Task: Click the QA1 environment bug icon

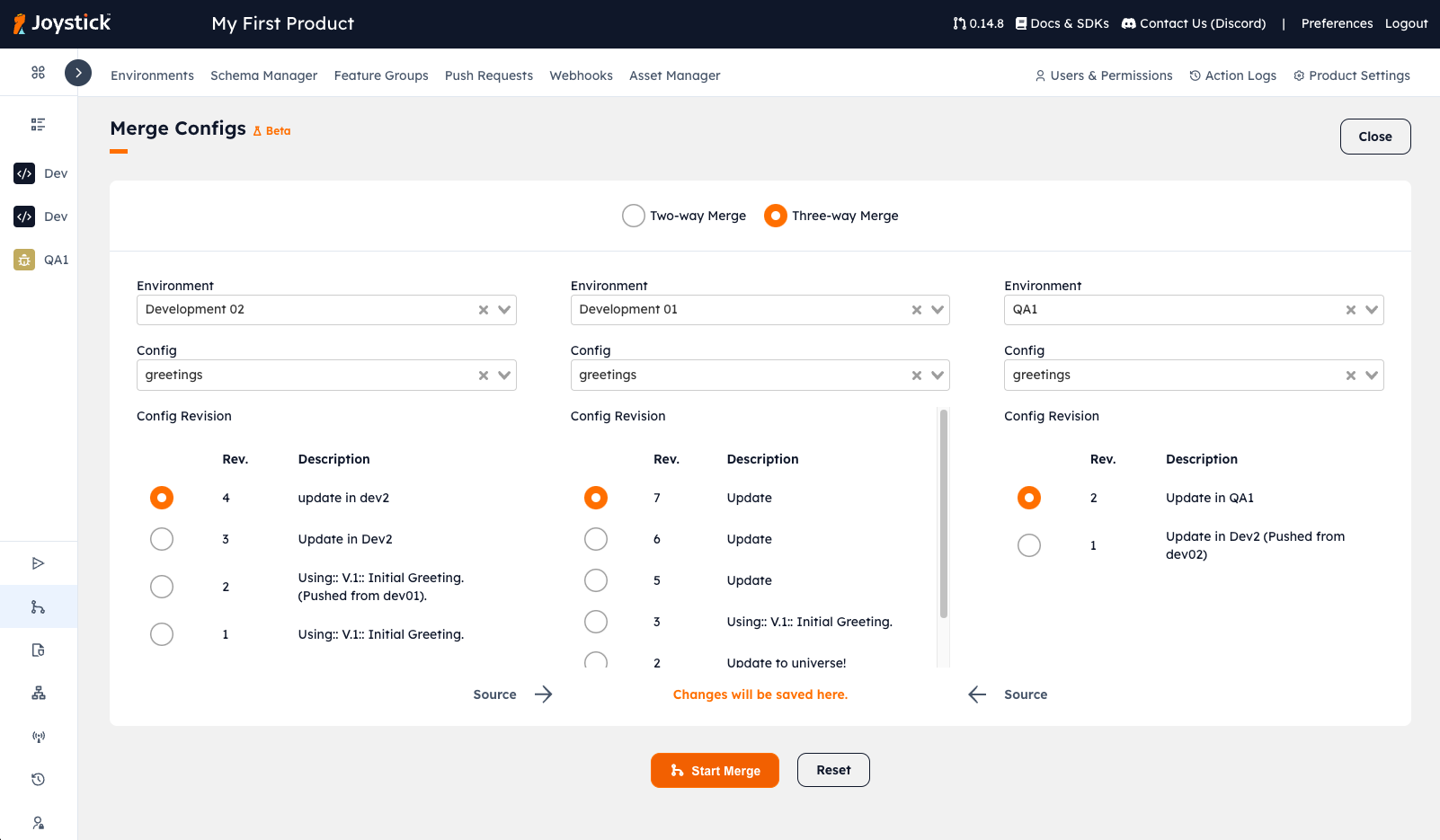Action: click(24, 260)
